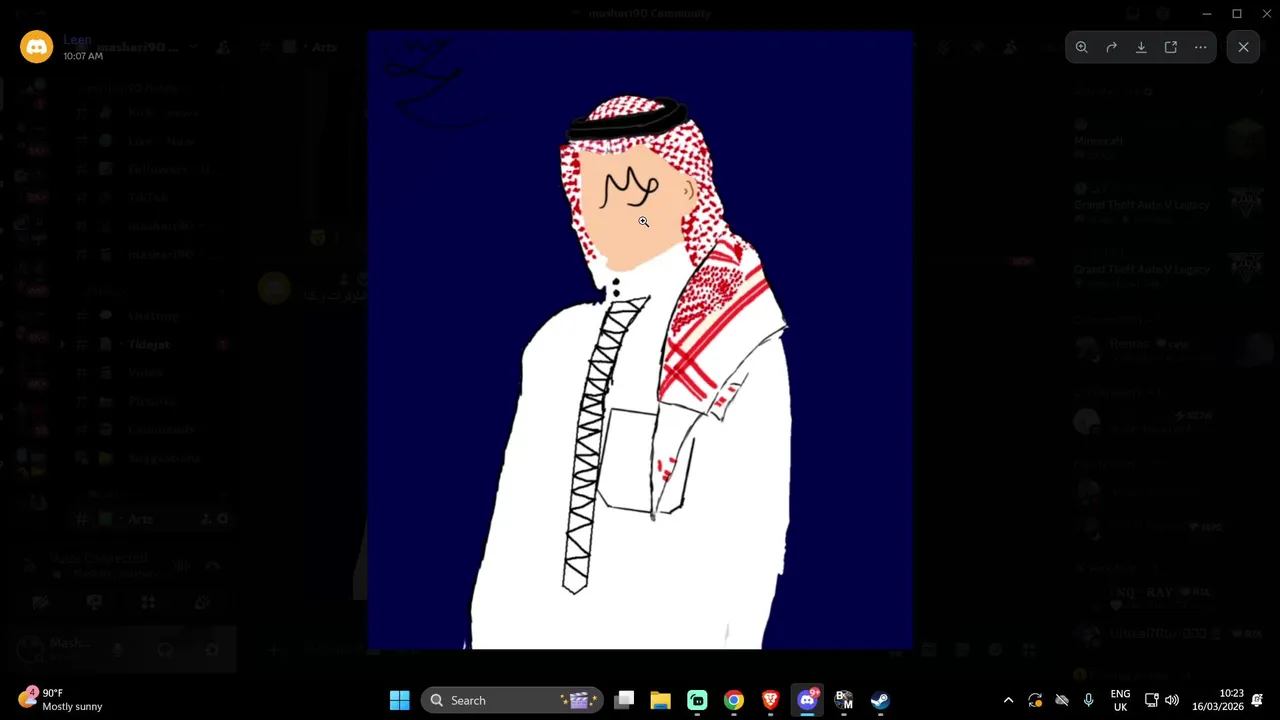
Task: Open the three-dot more options menu
Action: (x=1200, y=47)
